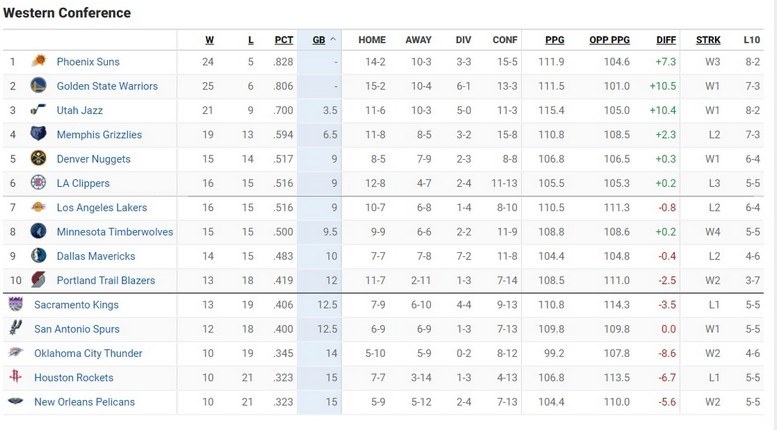Click the Golden State Warriors logo
This screenshot has height=430, width=777.
[x=39, y=86]
